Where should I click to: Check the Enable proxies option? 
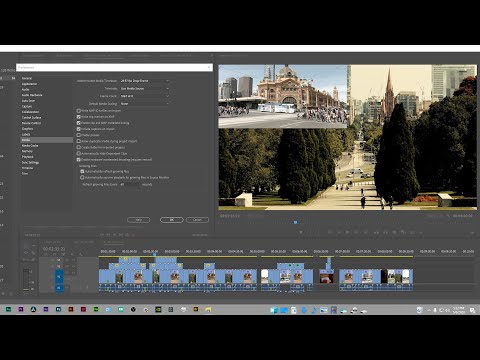pos(79,135)
